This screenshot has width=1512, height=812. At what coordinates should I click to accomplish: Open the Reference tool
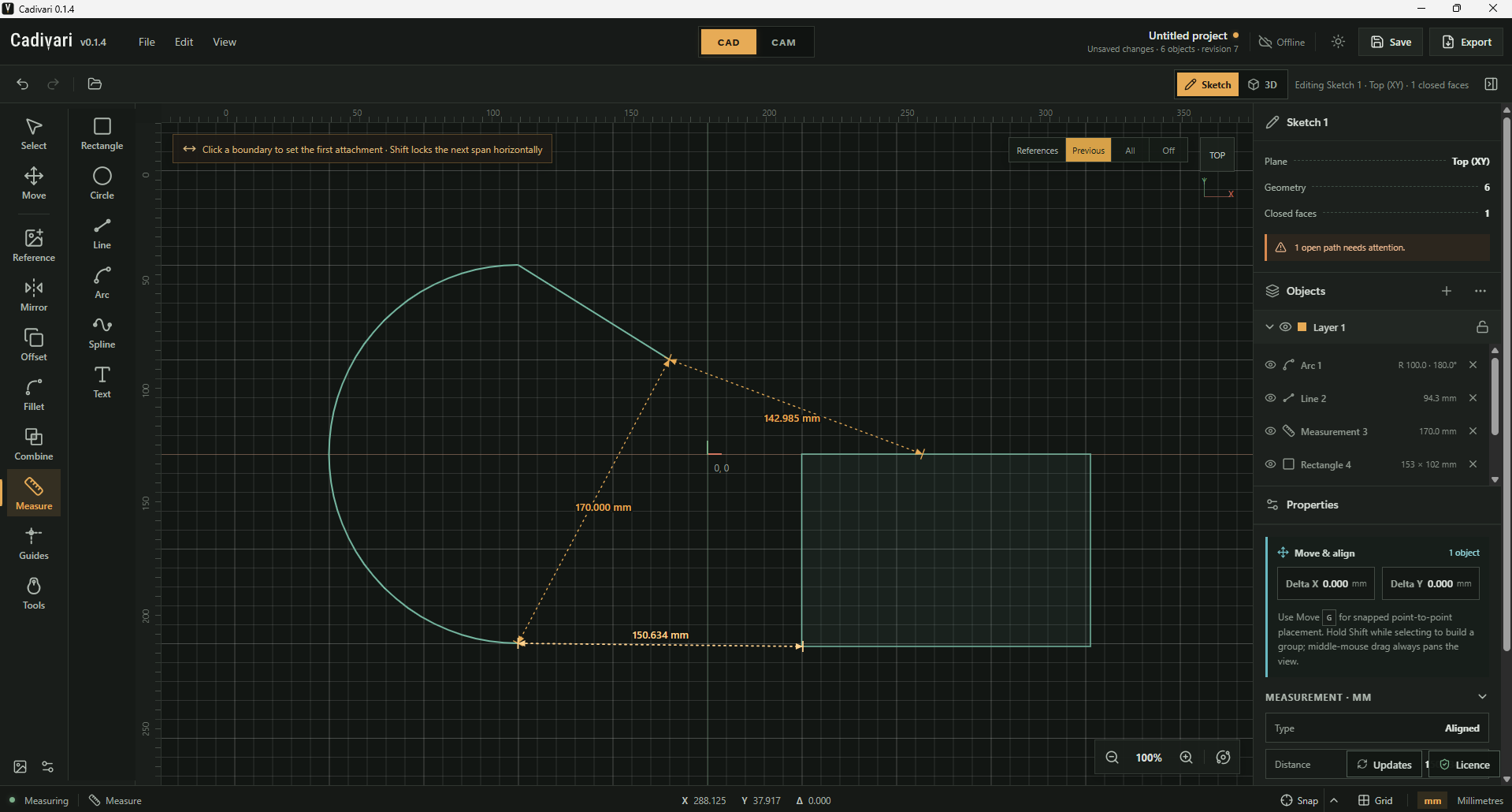tap(34, 246)
